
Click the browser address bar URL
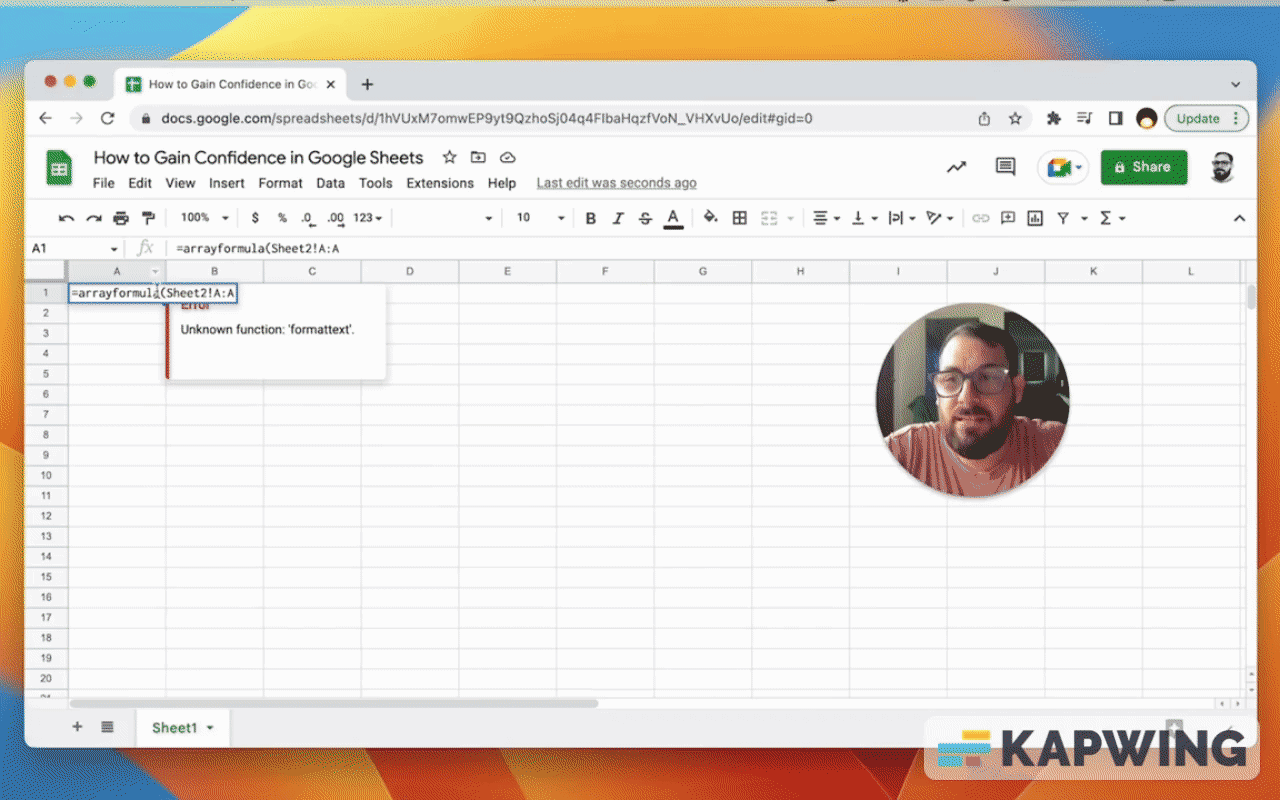click(x=487, y=118)
